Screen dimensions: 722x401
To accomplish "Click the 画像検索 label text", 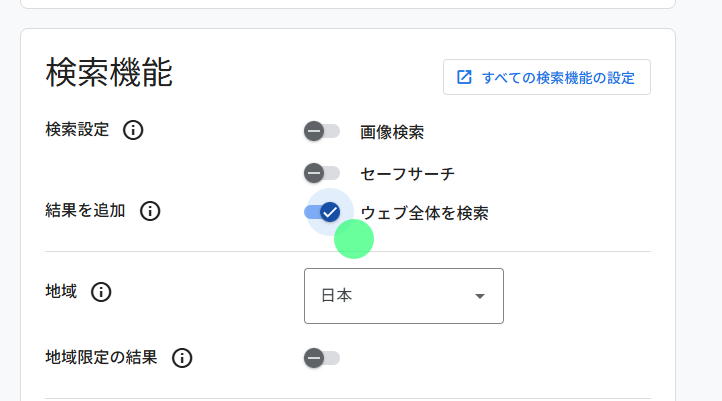I will point(392,132).
